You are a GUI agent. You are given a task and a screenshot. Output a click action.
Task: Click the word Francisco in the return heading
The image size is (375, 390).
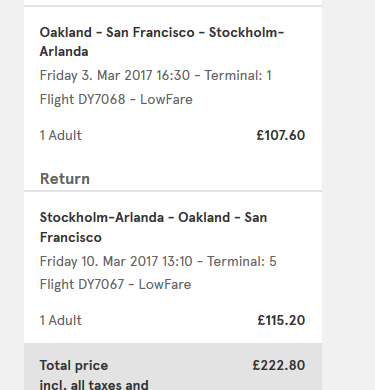coord(71,238)
